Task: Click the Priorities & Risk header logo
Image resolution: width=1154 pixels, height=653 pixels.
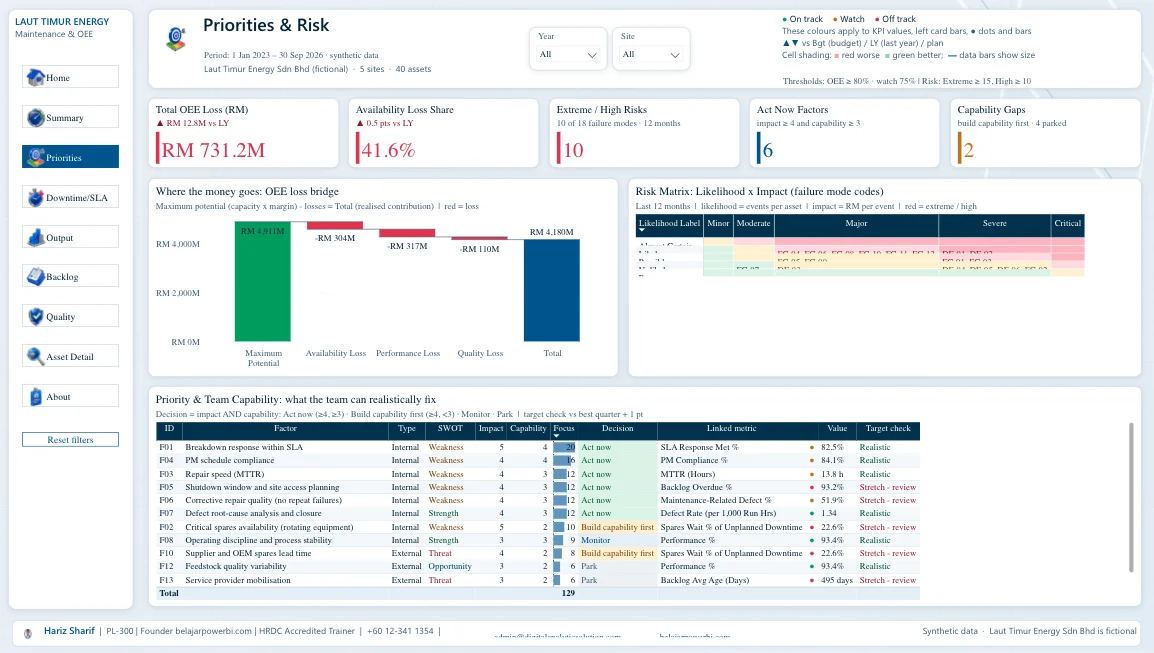Action: coord(175,39)
